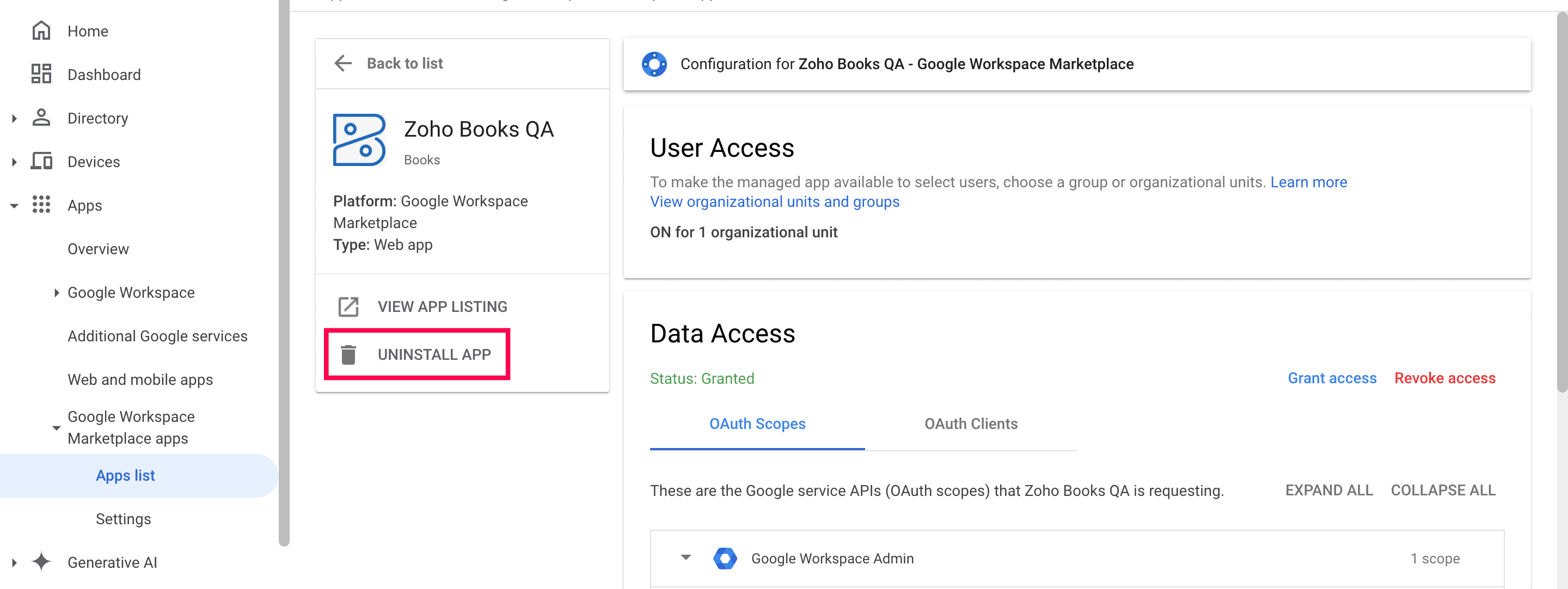The height and width of the screenshot is (589, 1568).
Task: Open the Dashboard via its sidebar icon
Action: (41, 73)
